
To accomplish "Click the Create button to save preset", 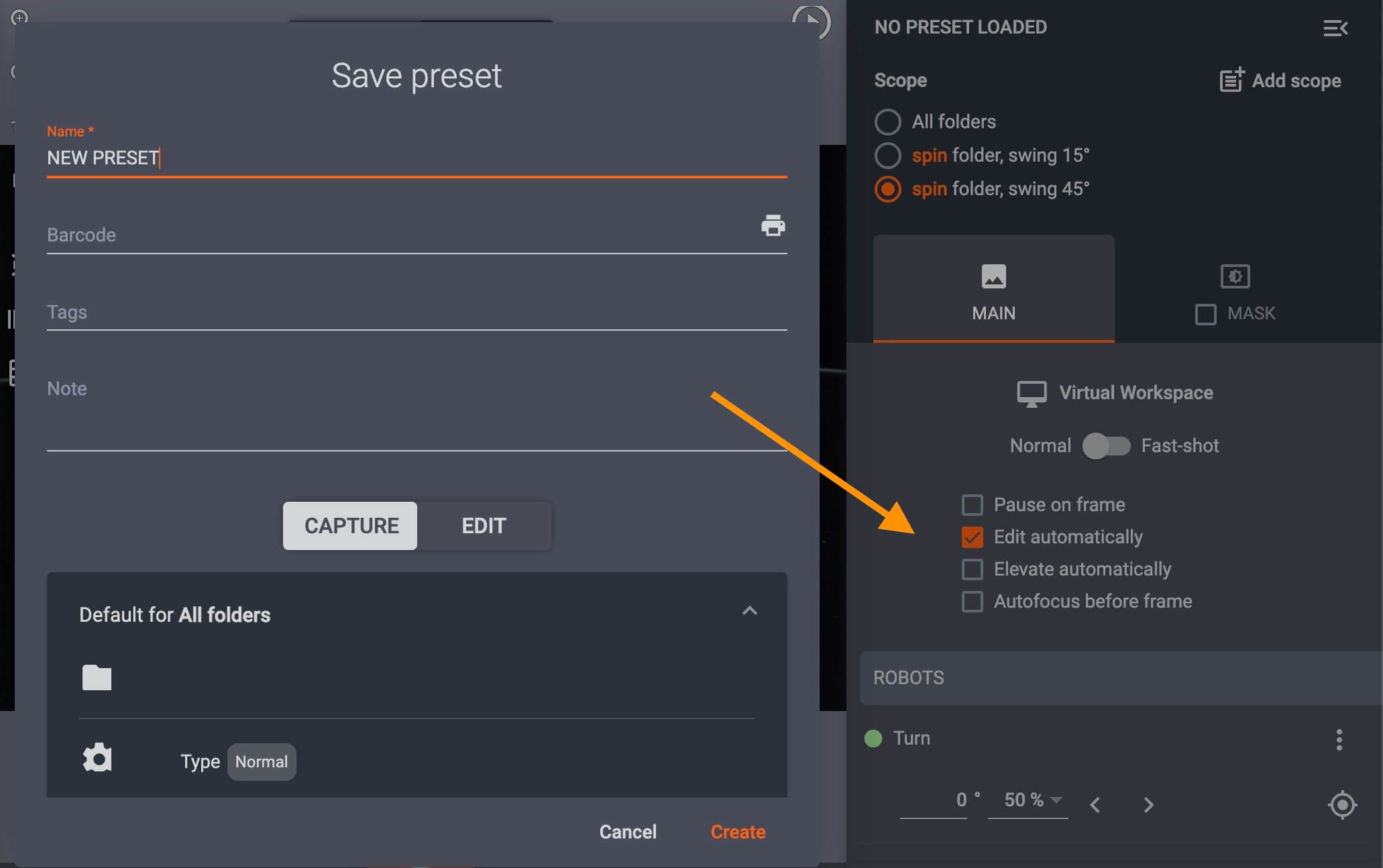I will pyautogui.click(x=738, y=830).
